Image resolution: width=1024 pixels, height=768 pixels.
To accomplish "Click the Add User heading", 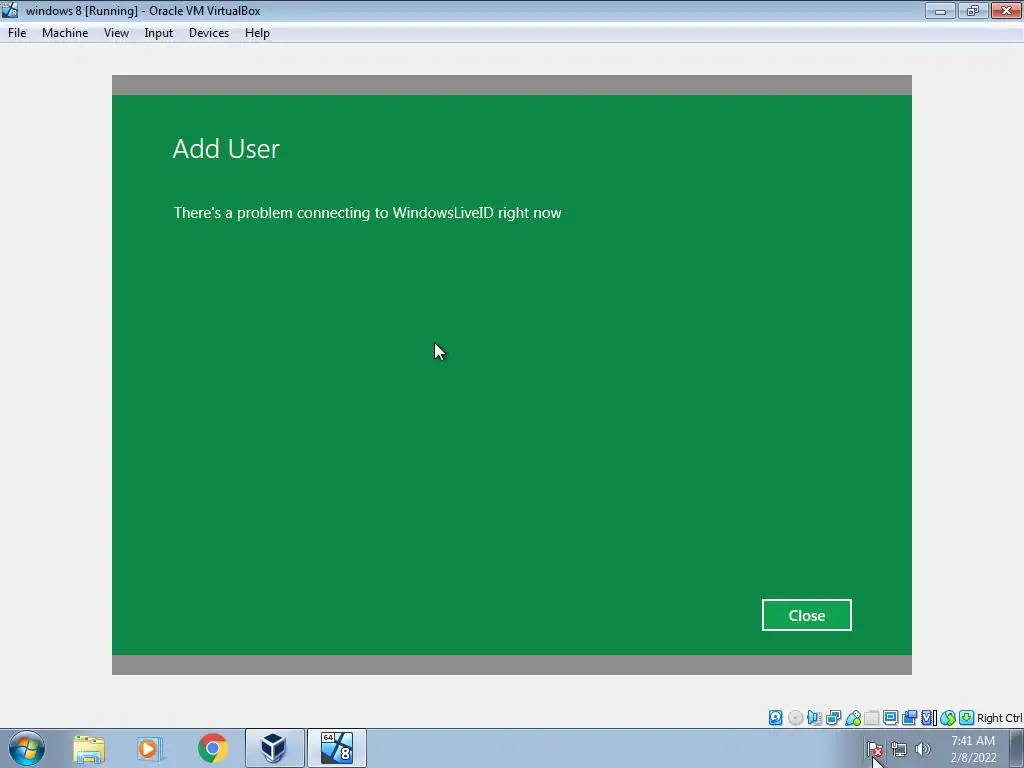I will (x=226, y=149).
